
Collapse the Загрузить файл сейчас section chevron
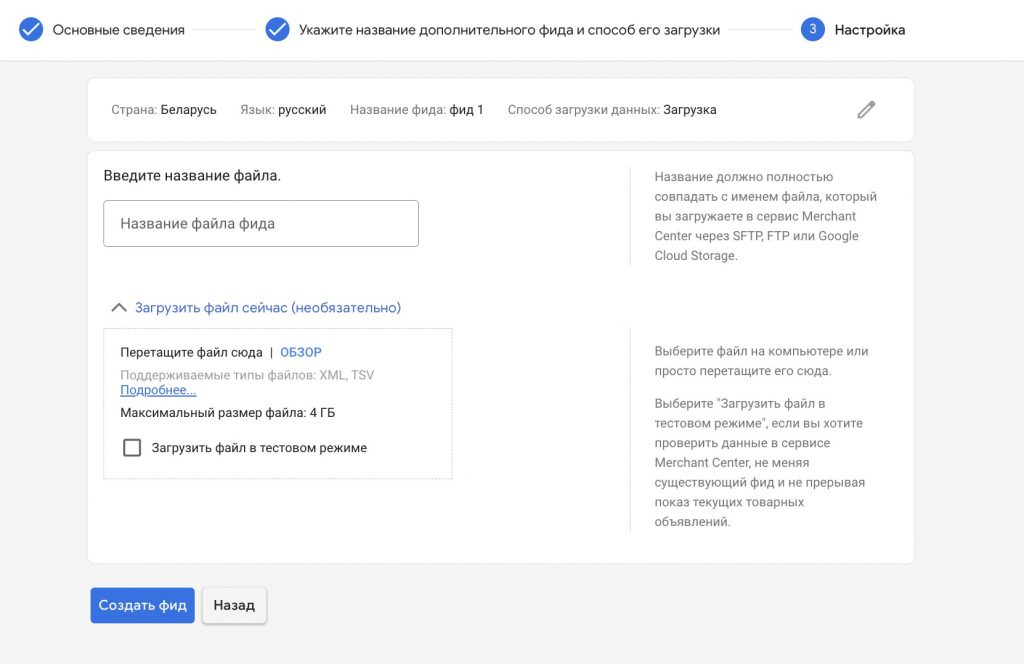point(119,308)
